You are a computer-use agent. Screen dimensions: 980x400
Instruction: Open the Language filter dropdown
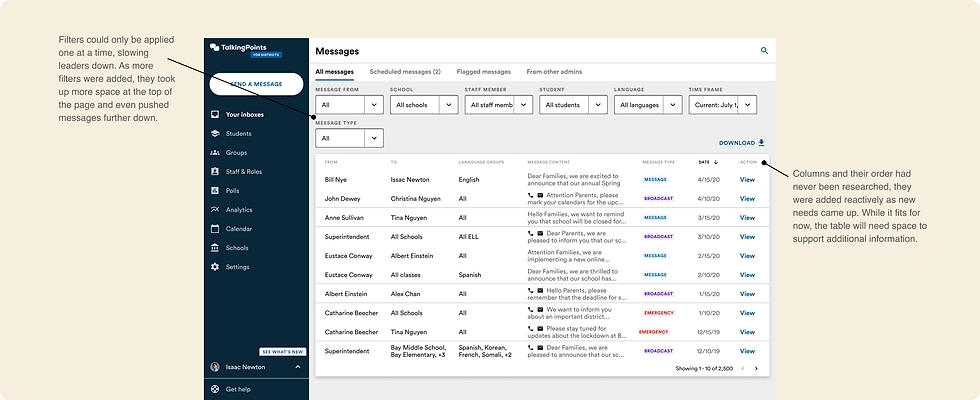click(648, 105)
